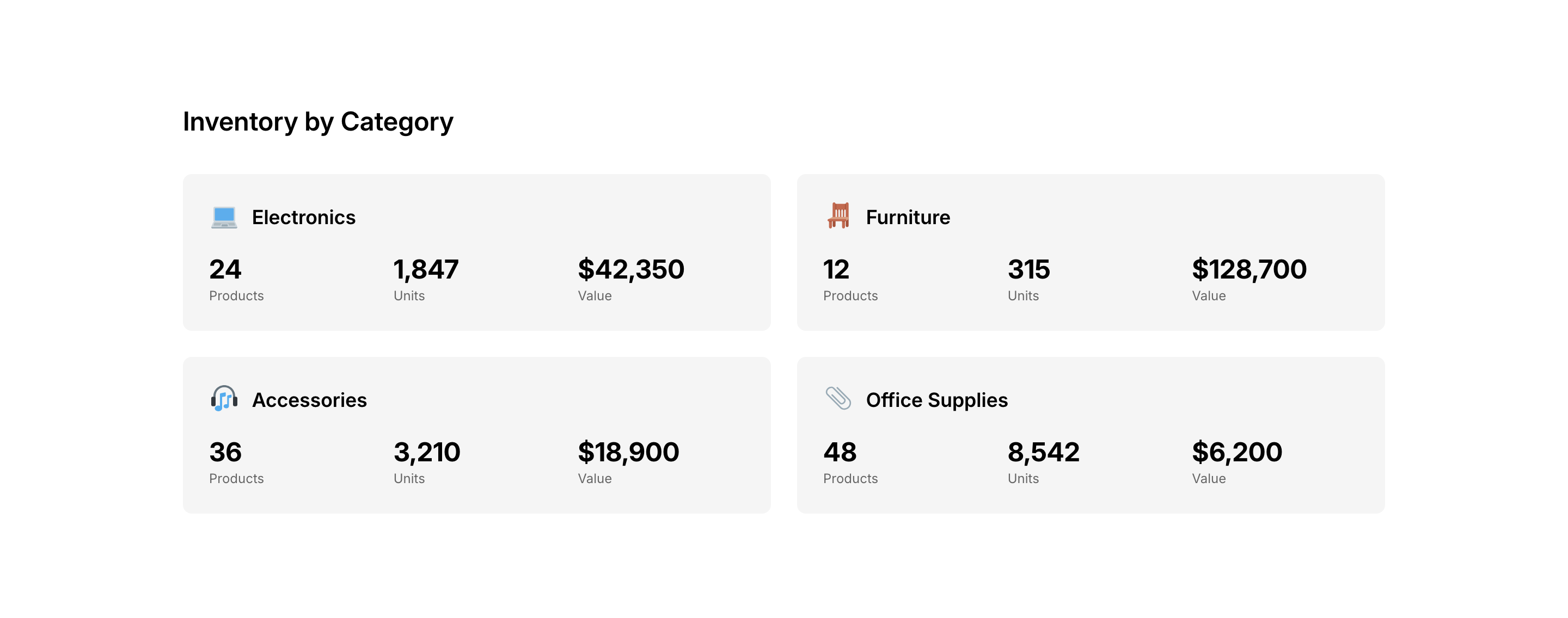1568x618 pixels.
Task: Click the Office Supplies value $6,200
Action: tap(1236, 452)
